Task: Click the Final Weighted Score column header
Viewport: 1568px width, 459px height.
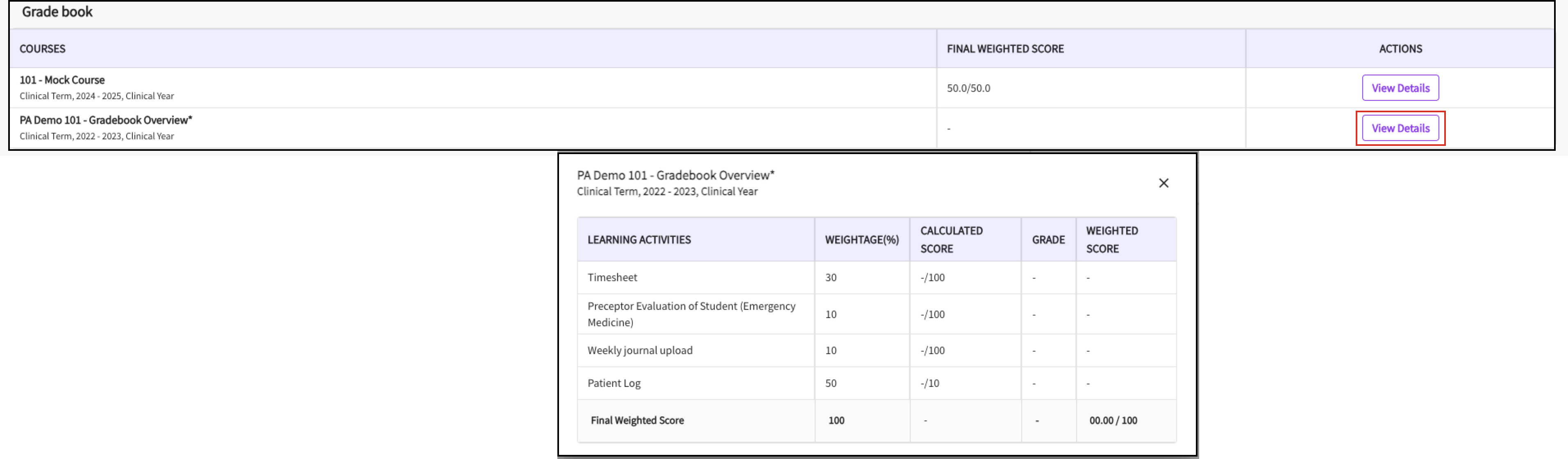Action: click(1005, 49)
